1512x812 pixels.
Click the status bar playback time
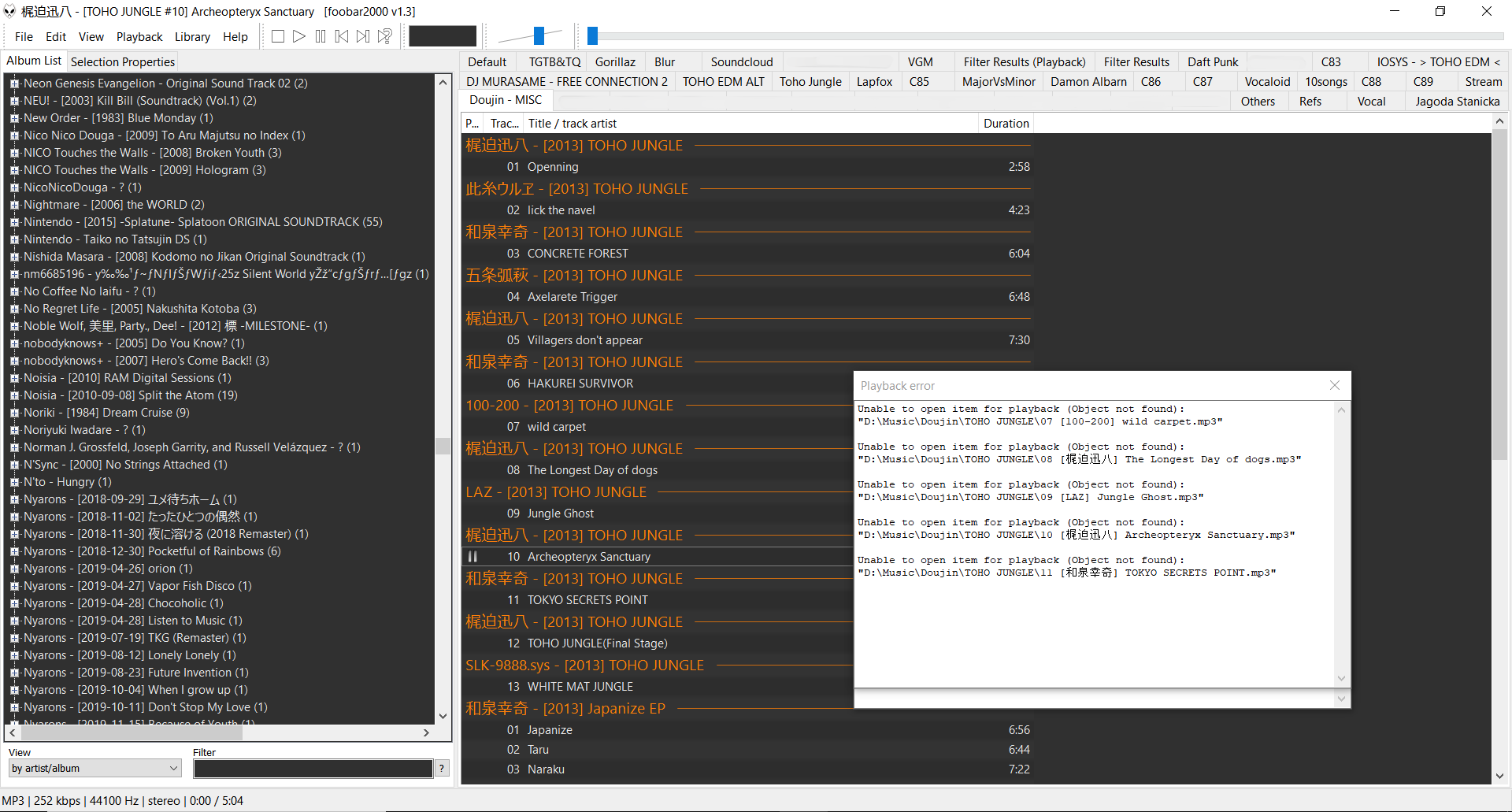click(x=217, y=800)
